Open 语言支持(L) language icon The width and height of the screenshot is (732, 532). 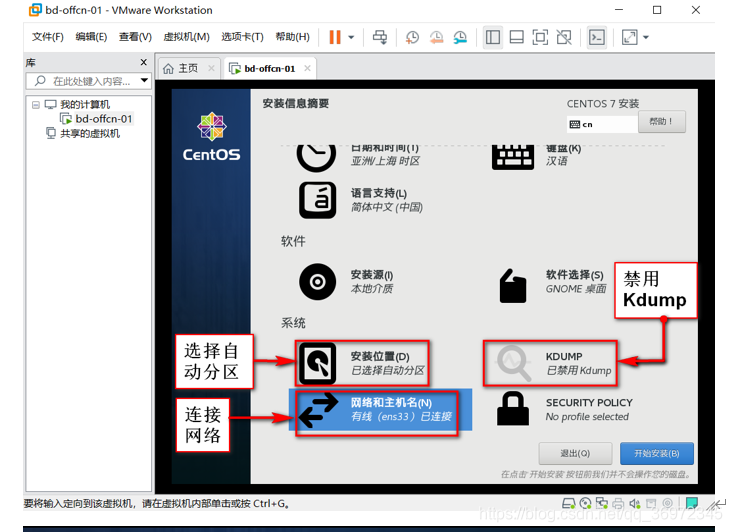[317, 200]
